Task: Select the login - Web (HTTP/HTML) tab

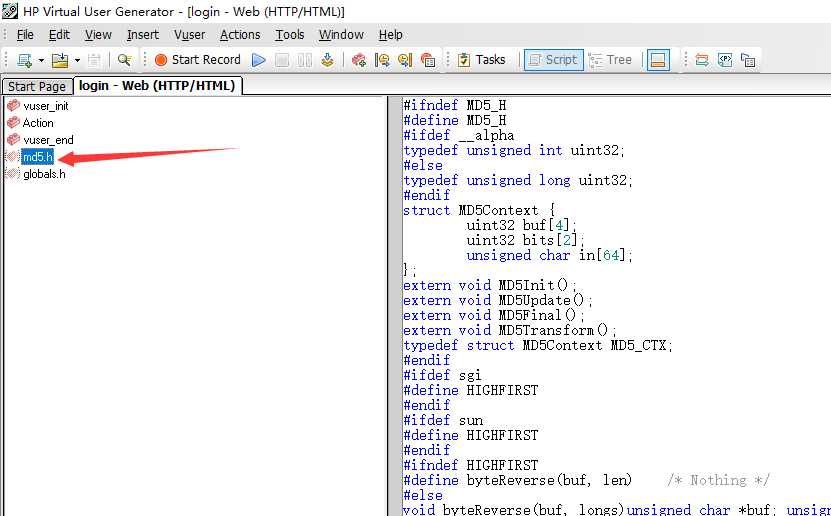Action: (x=157, y=85)
